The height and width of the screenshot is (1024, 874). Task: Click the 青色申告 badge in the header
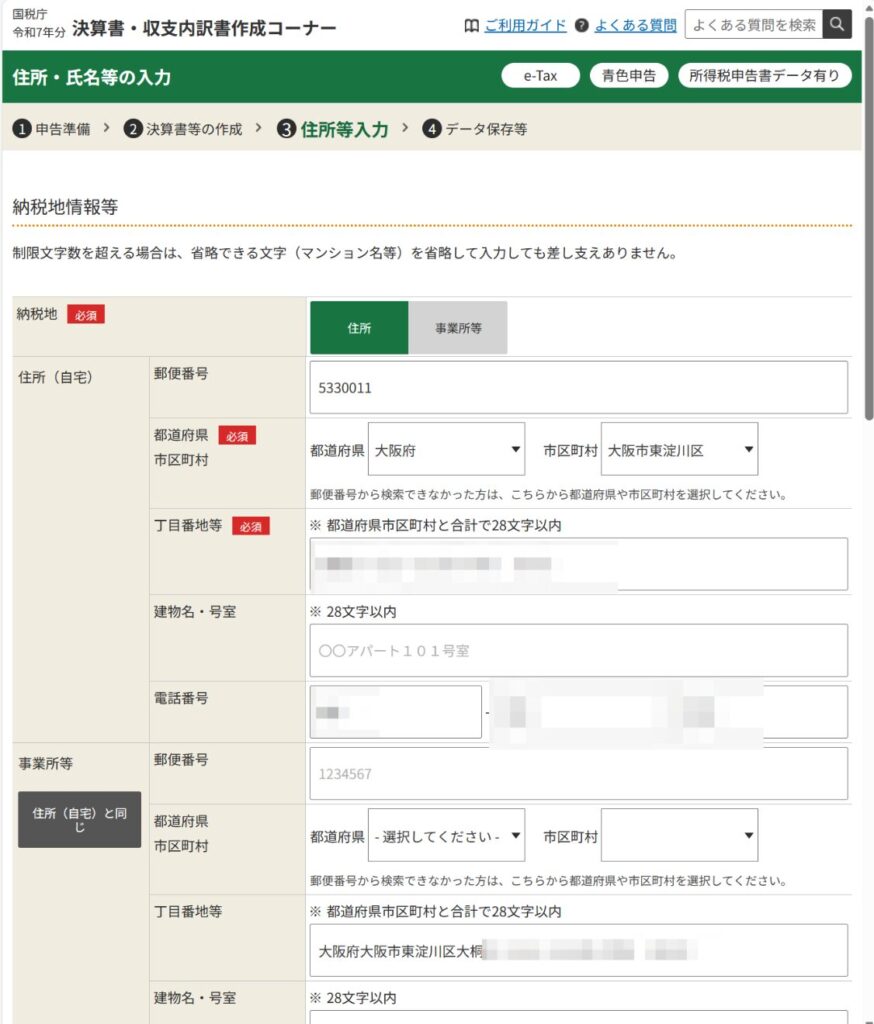tap(629, 76)
